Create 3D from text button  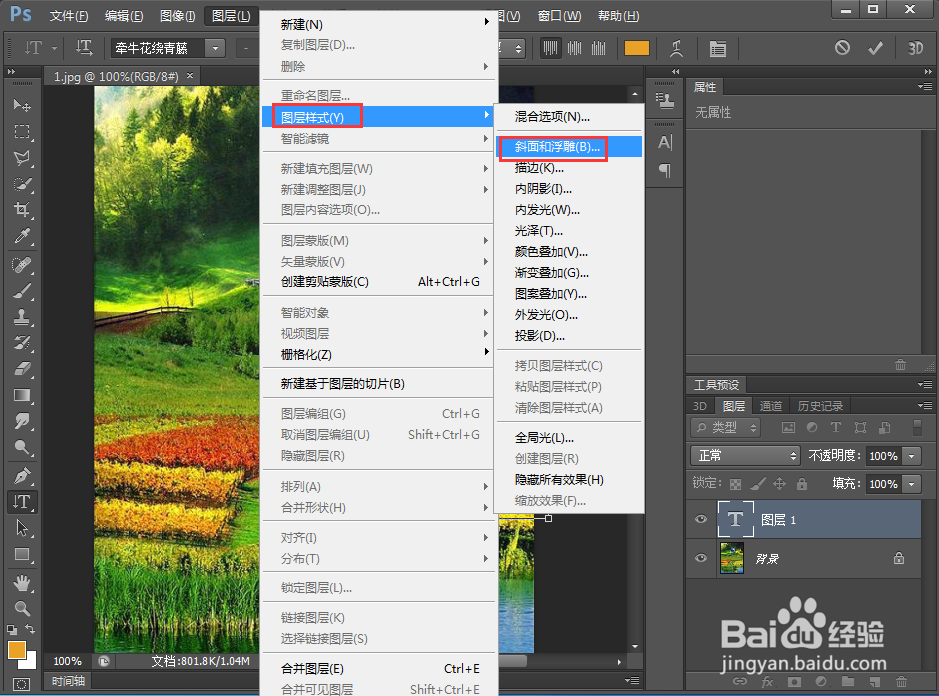click(x=915, y=48)
